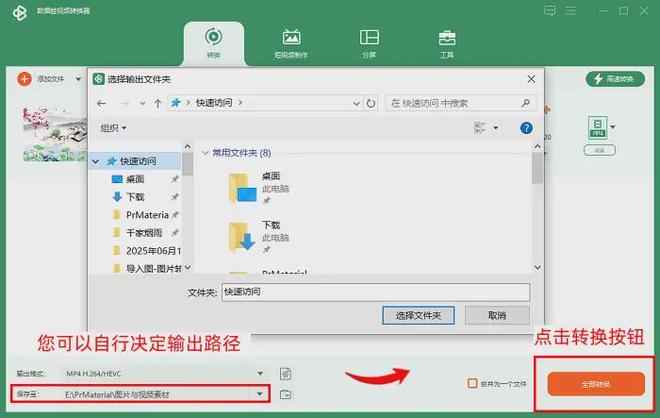Open the split screen tab

pyautogui.click(x=369, y=43)
